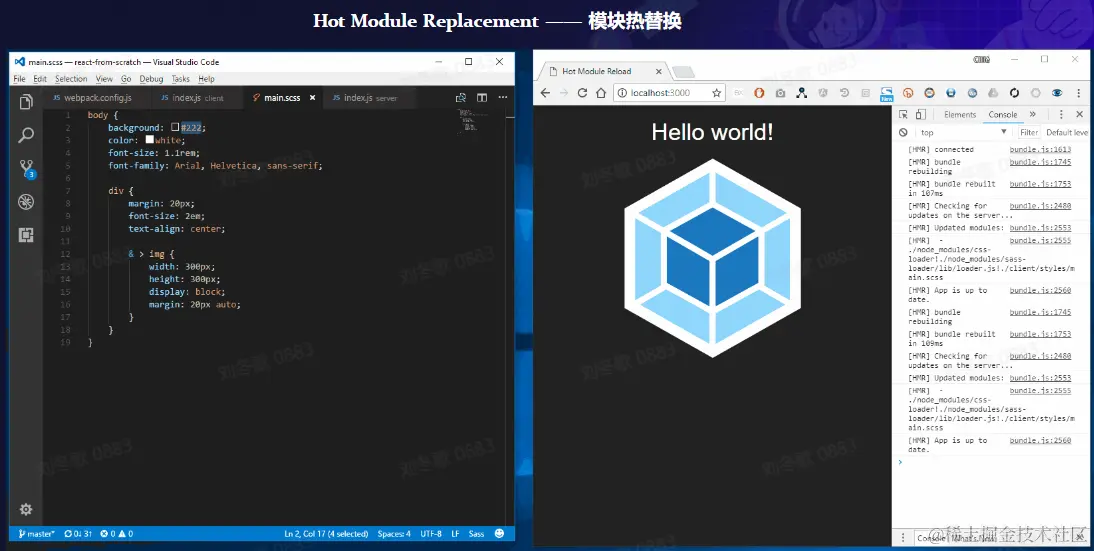Image resolution: width=1094 pixels, height=551 pixels.
Task: Open the Debug menu in VS Code
Action: 151,79
